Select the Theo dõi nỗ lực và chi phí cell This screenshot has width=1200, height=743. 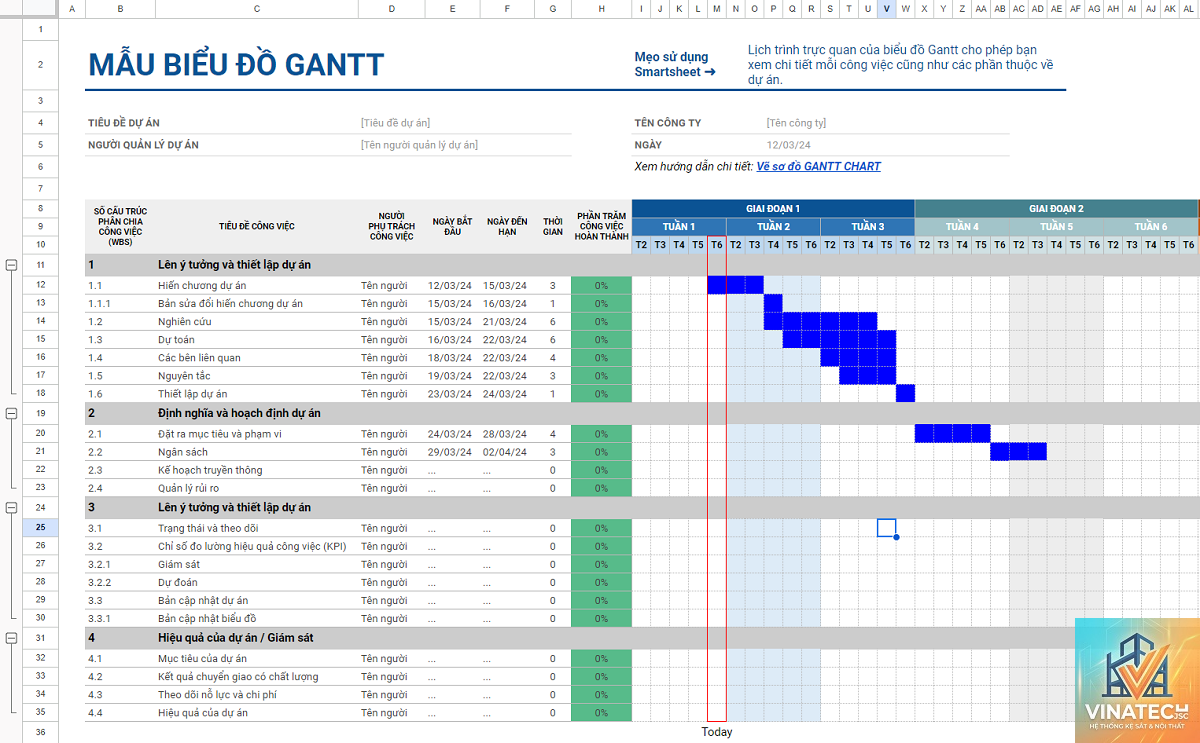(x=257, y=694)
